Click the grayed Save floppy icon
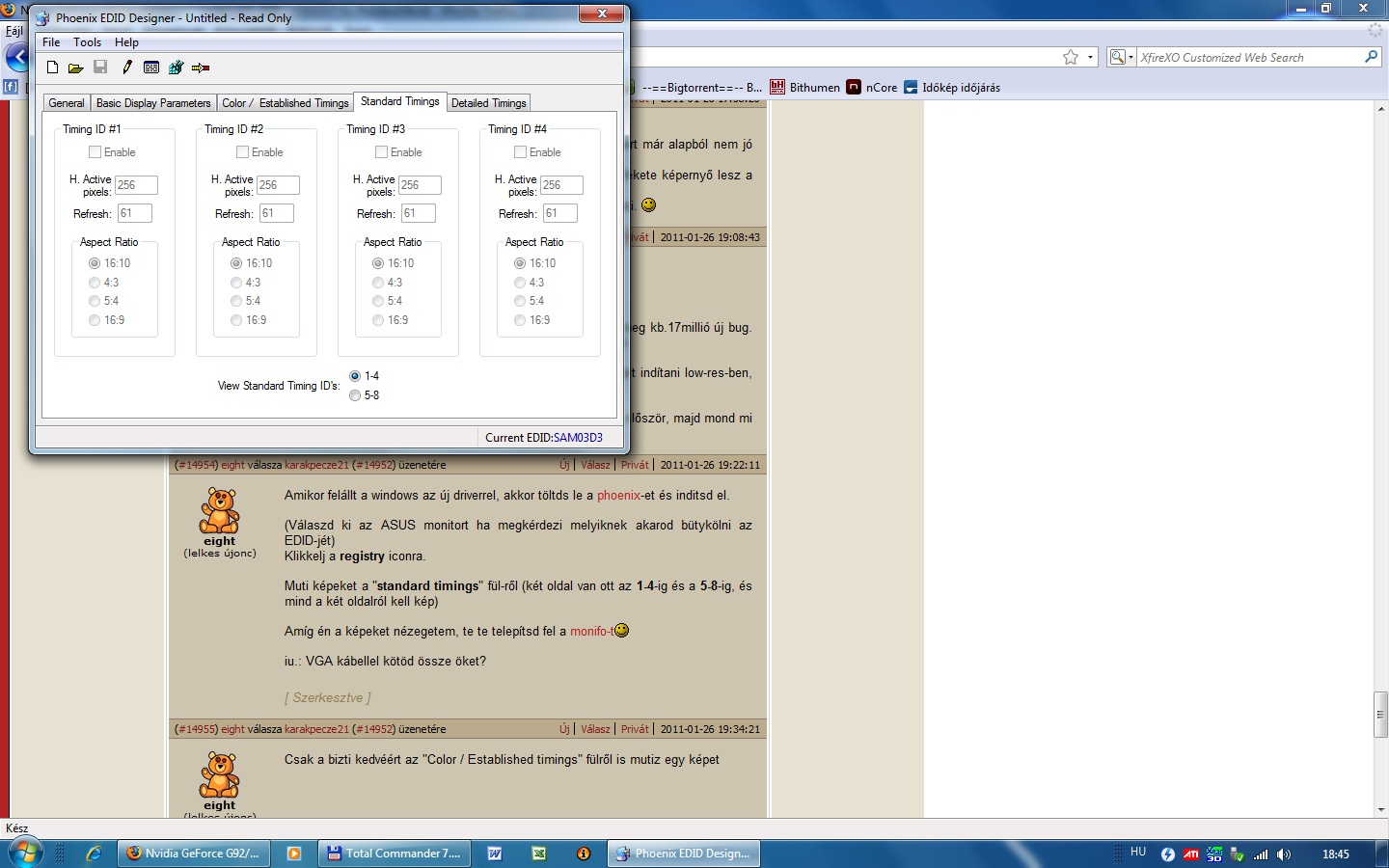This screenshot has width=1389, height=868. coord(100,68)
